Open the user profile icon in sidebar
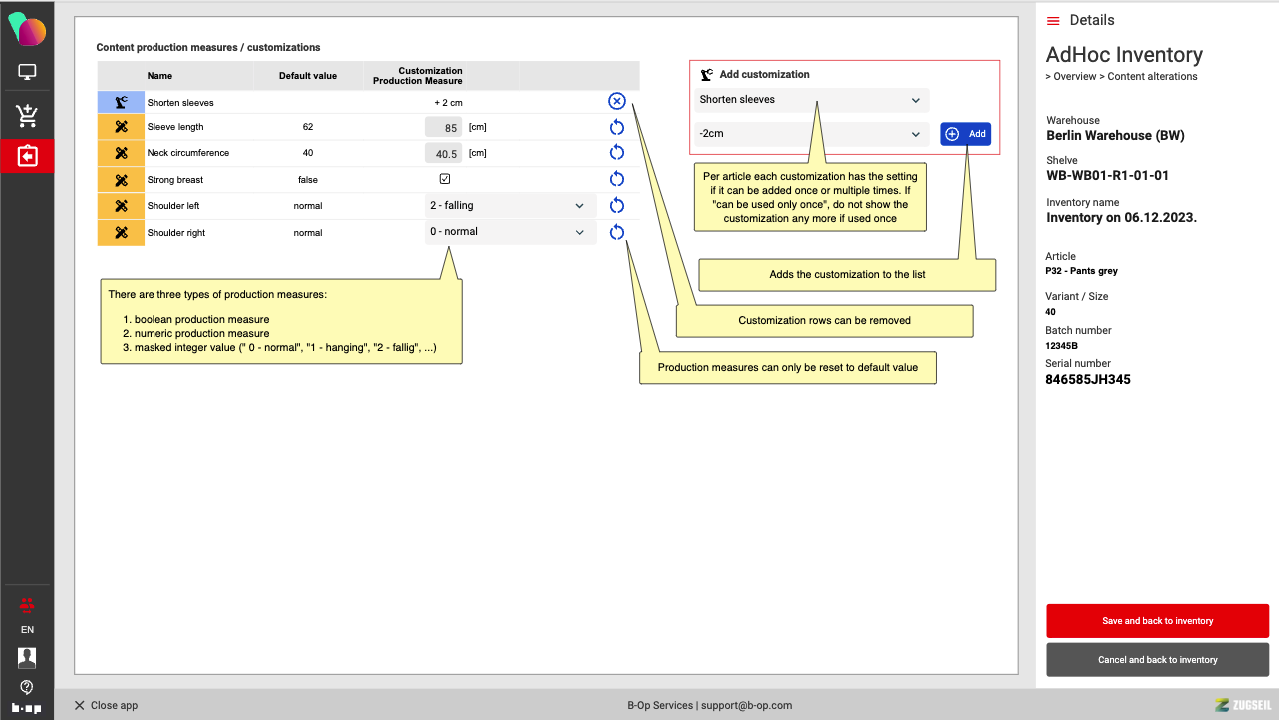 [x=27, y=657]
